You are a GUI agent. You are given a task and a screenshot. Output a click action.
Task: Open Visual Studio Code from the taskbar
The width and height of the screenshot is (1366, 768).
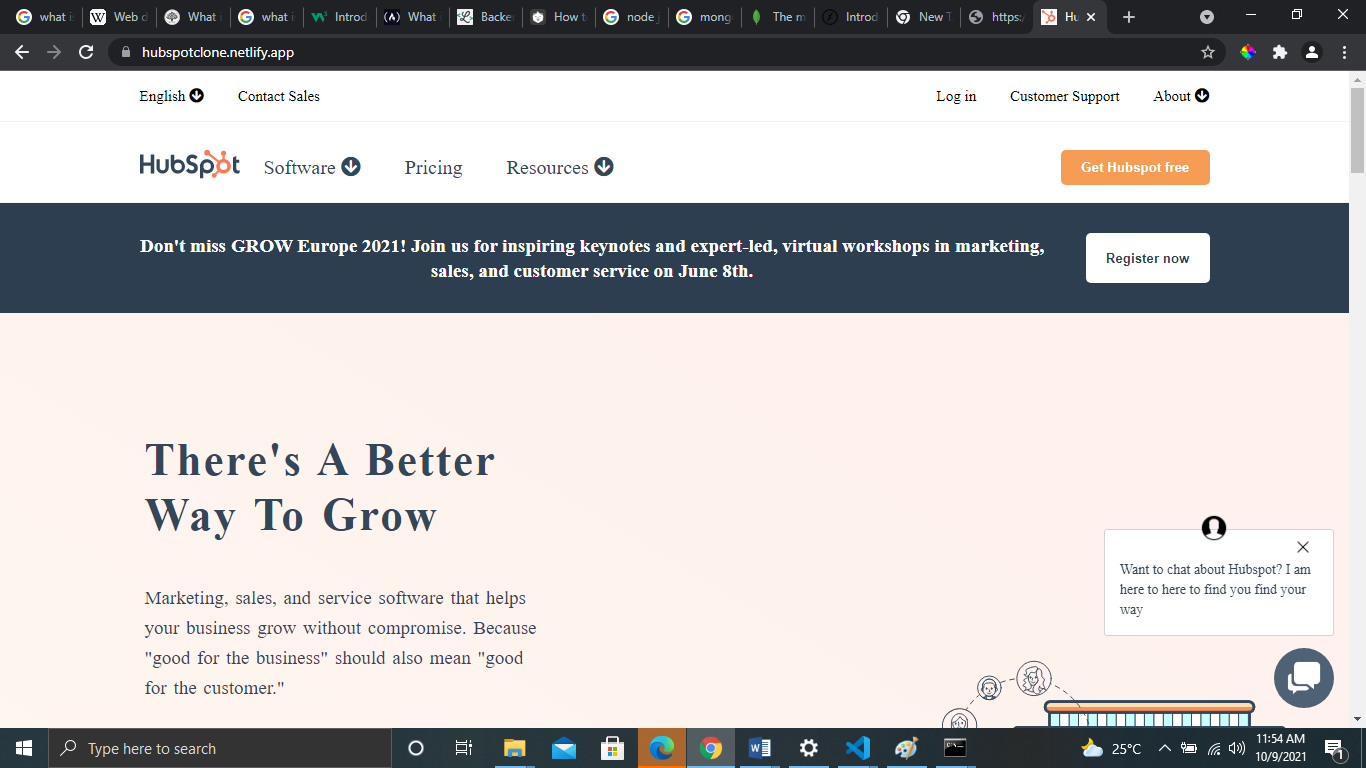(x=857, y=748)
